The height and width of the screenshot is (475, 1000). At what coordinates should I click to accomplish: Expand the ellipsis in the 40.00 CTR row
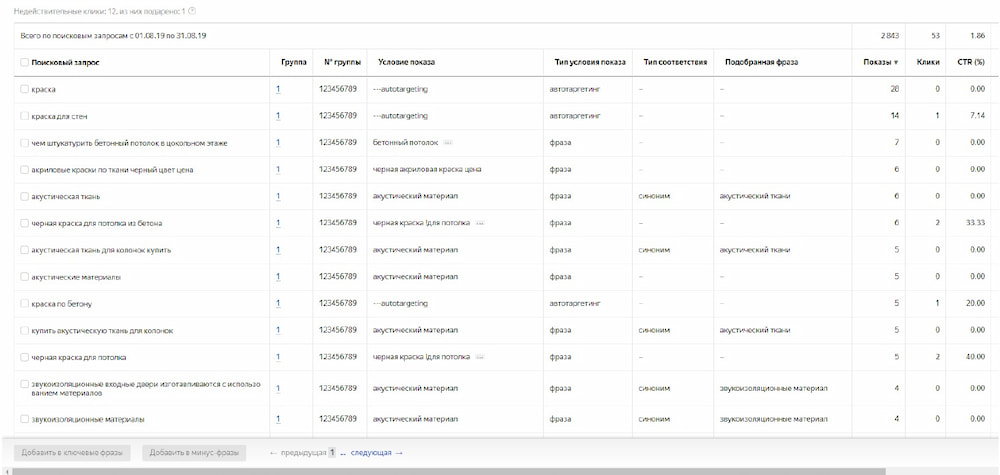click(480, 357)
